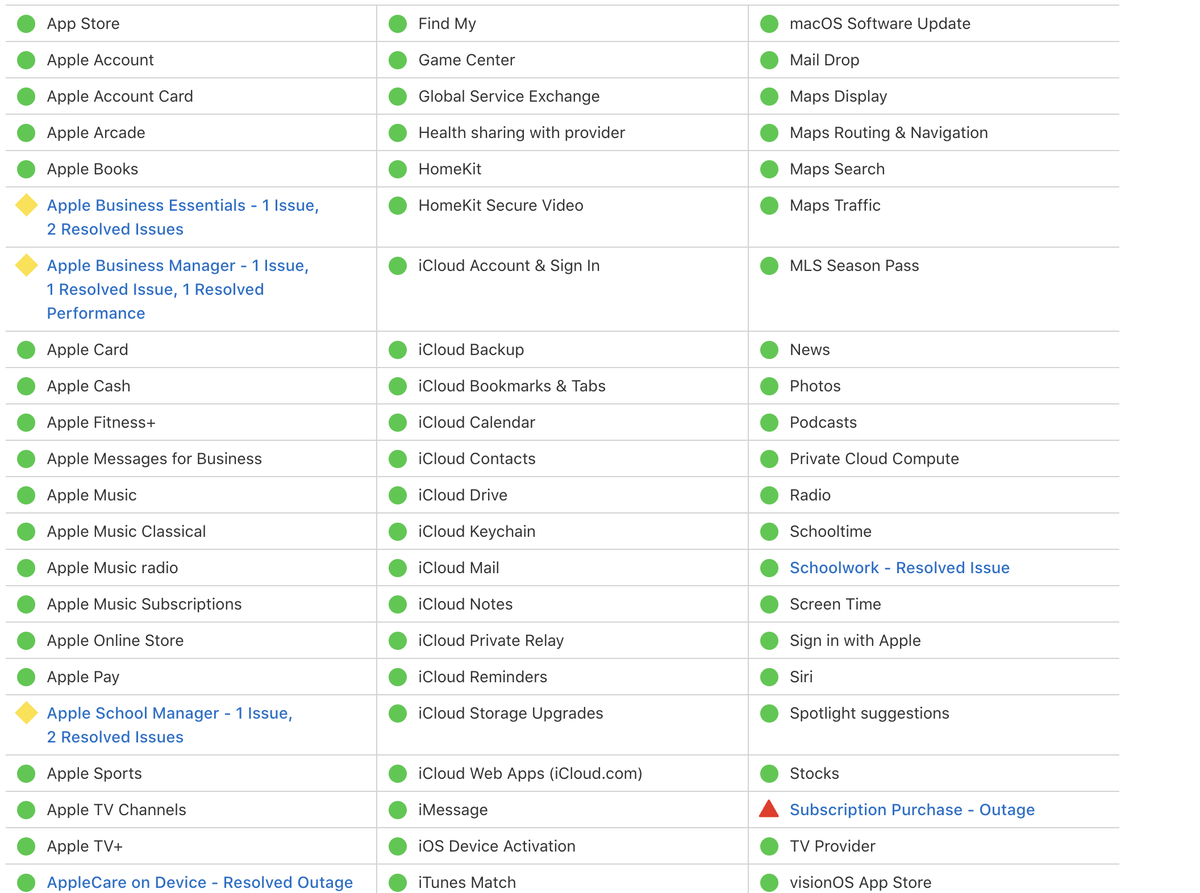Open Apple Business Essentials issue details
Viewport: 1200px width, 893px height.
[182, 206]
